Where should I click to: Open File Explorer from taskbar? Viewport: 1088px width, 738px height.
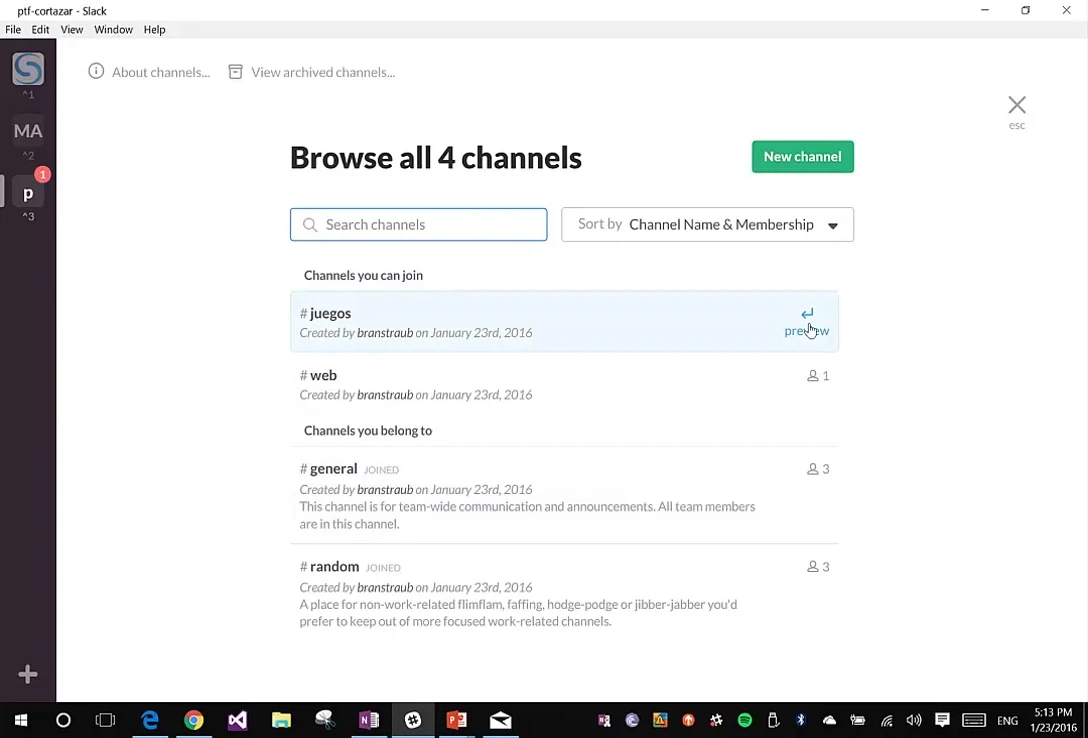click(281, 720)
